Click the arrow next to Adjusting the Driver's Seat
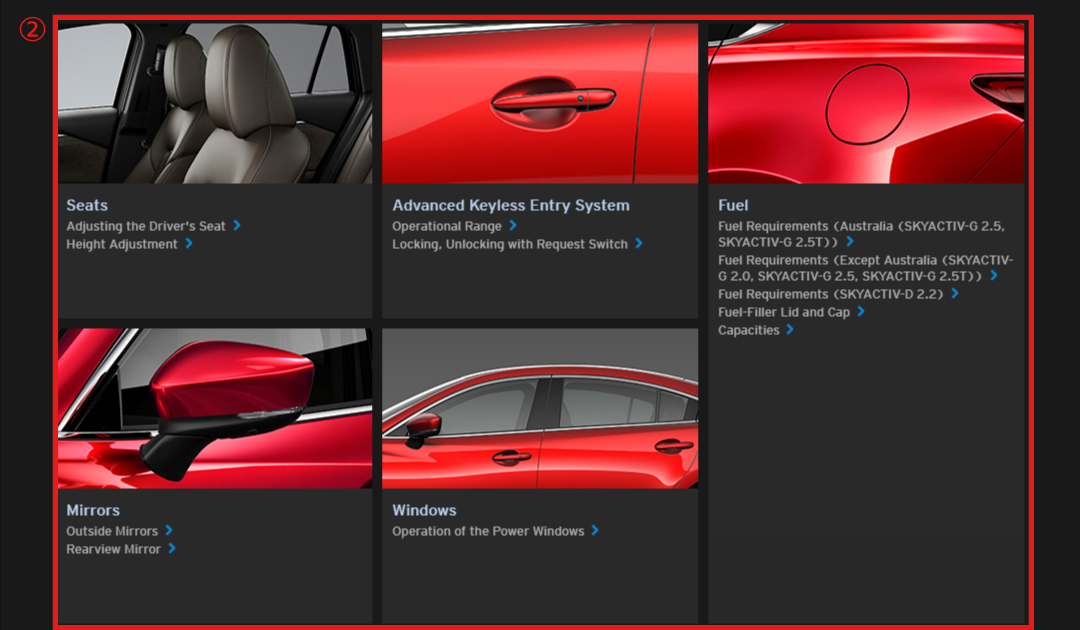 tap(237, 226)
